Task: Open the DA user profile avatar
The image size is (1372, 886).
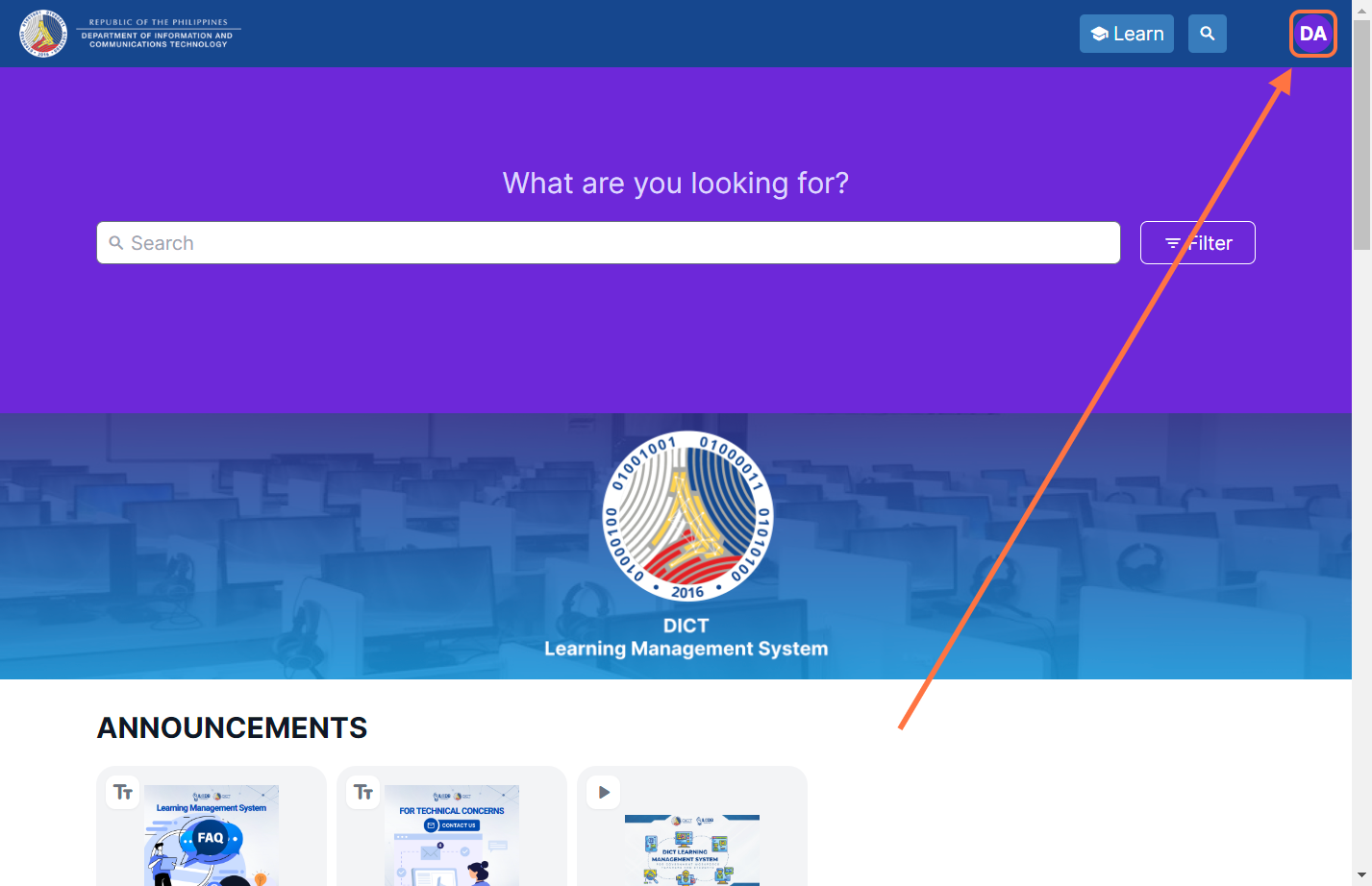Action: 1312,34
